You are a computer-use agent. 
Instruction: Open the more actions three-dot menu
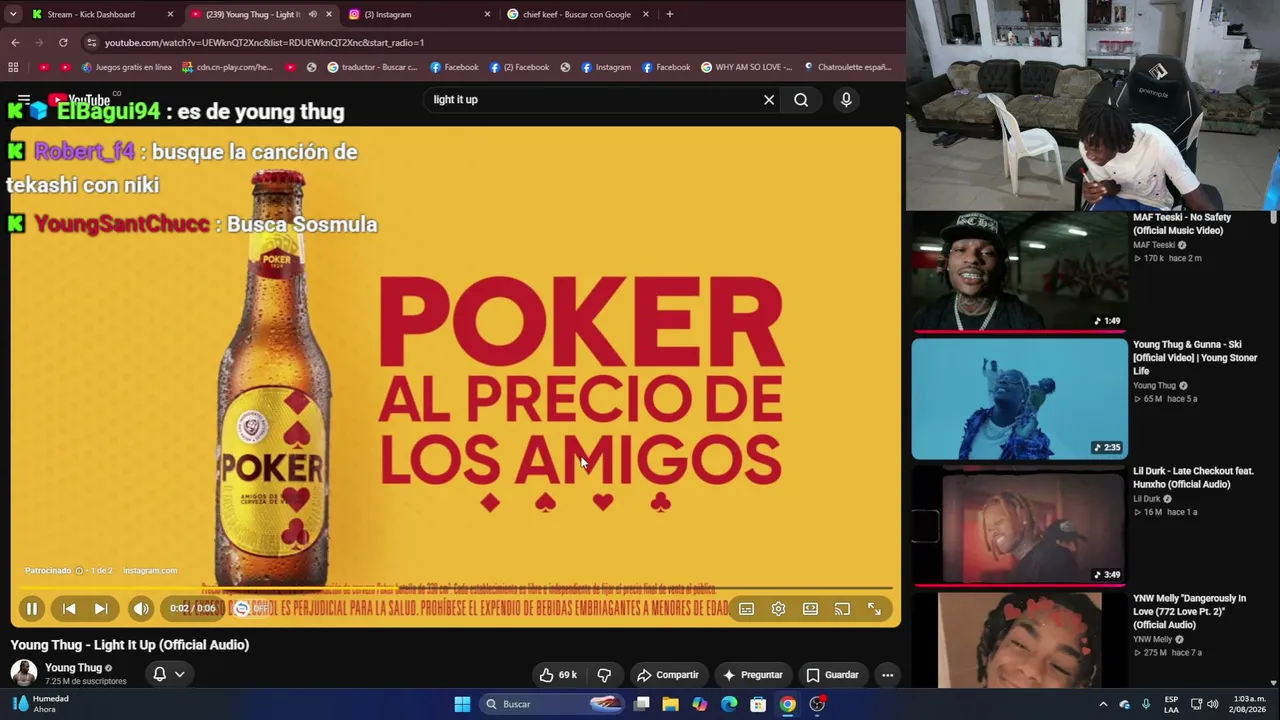click(887, 675)
